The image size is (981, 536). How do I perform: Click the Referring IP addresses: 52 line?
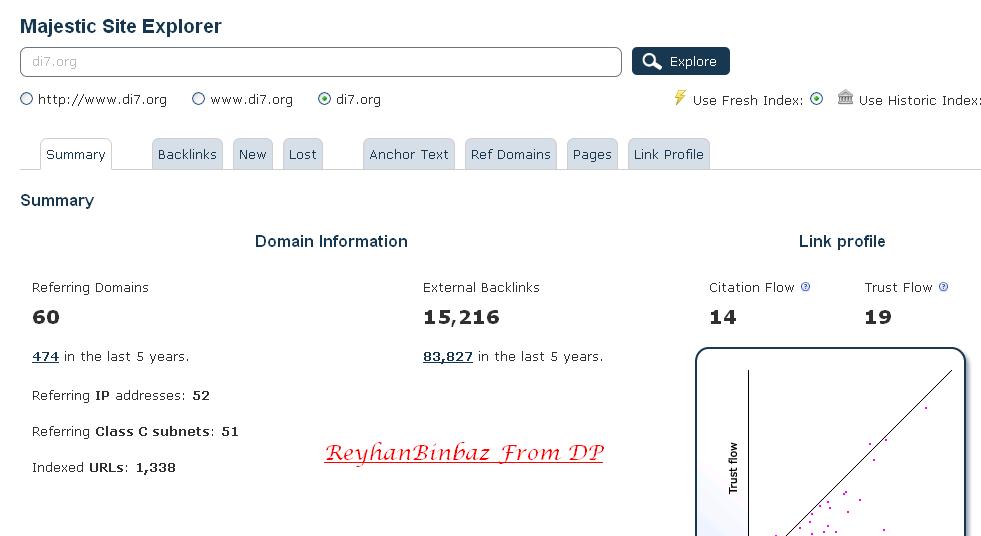(x=121, y=396)
